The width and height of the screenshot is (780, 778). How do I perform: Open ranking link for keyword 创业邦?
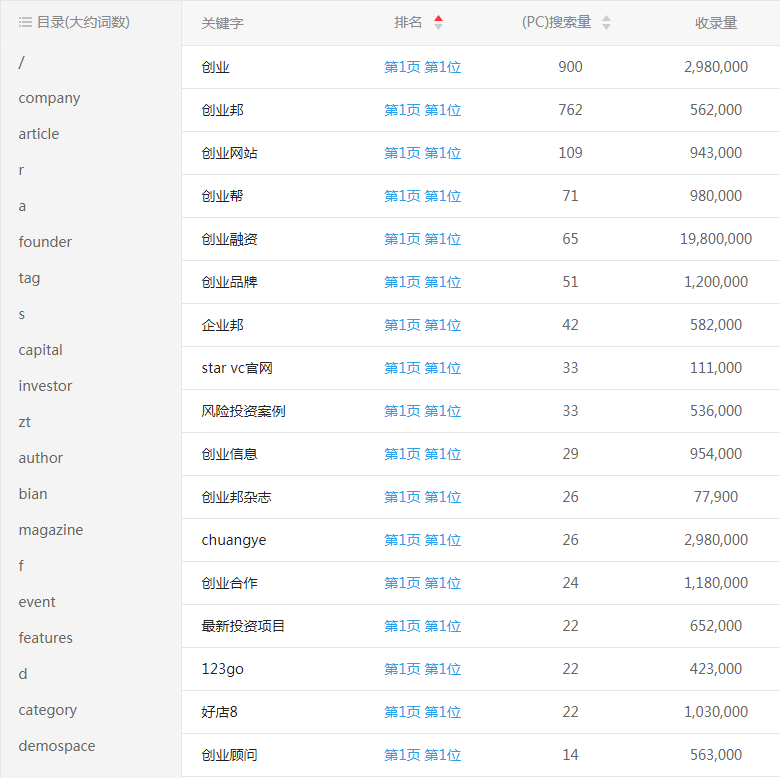tap(422, 110)
